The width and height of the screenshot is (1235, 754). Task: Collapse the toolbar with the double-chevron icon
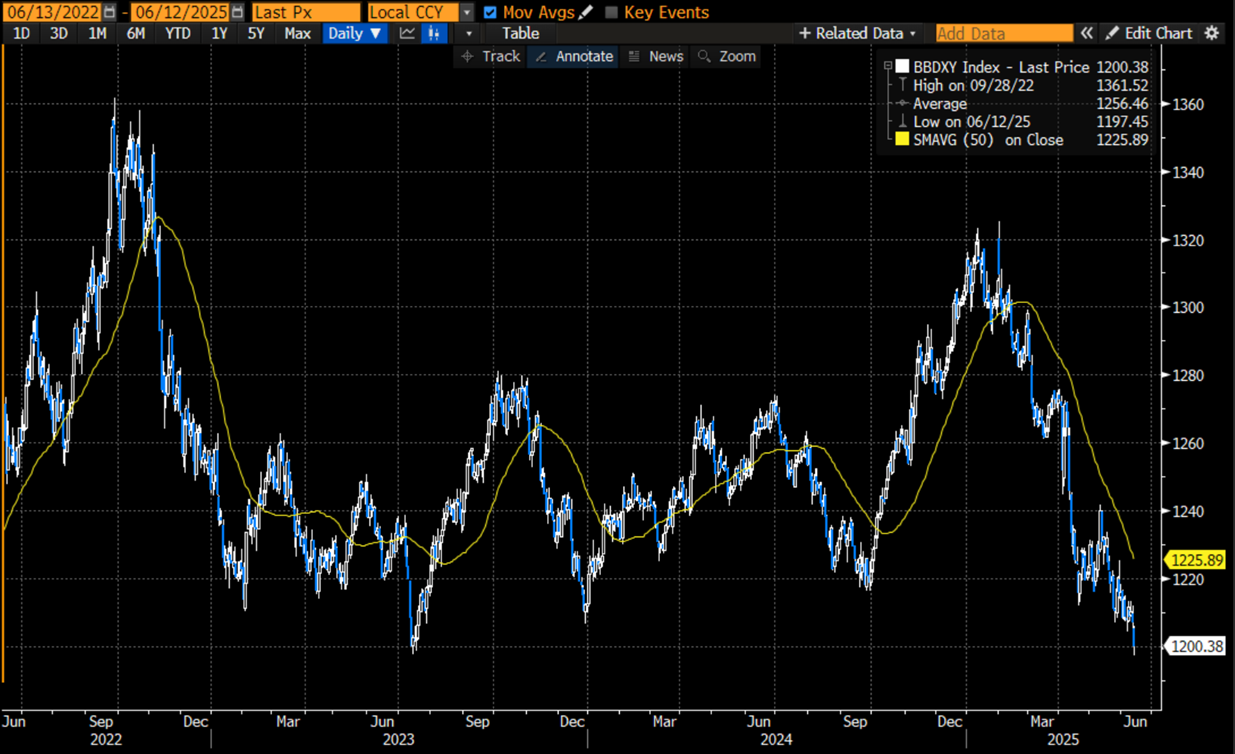point(1086,33)
